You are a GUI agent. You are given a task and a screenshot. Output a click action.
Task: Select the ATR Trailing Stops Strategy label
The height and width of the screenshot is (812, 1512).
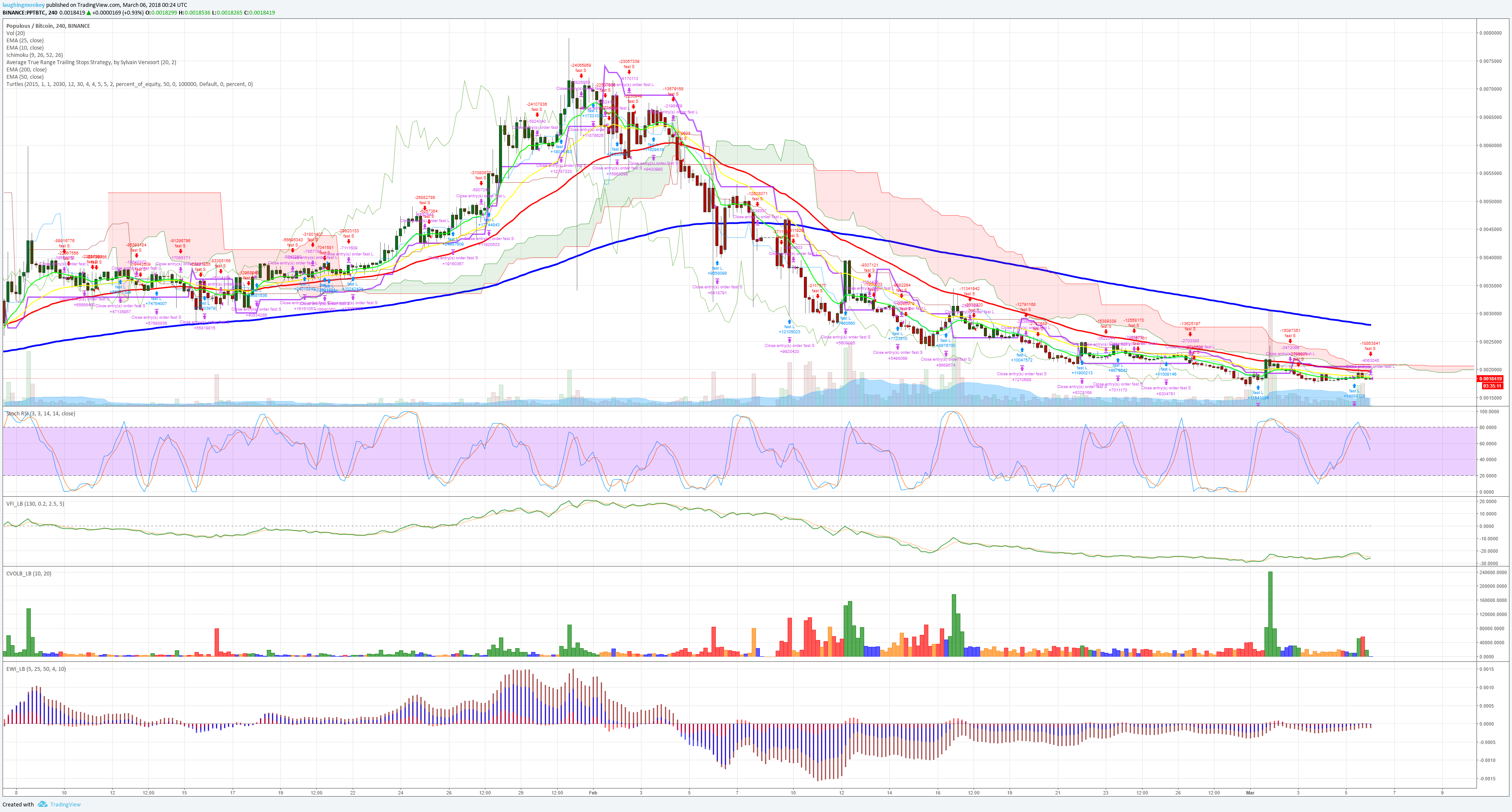coord(91,62)
